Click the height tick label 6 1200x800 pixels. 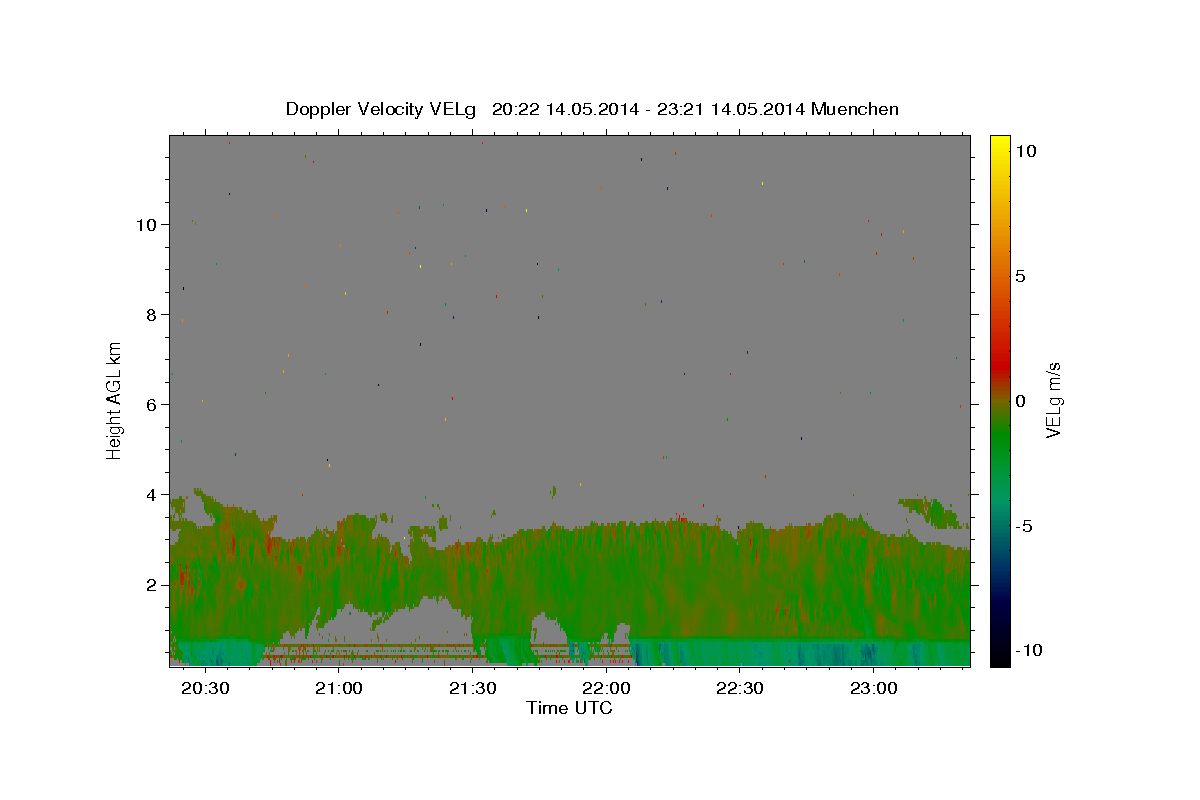(x=152, y=405)
